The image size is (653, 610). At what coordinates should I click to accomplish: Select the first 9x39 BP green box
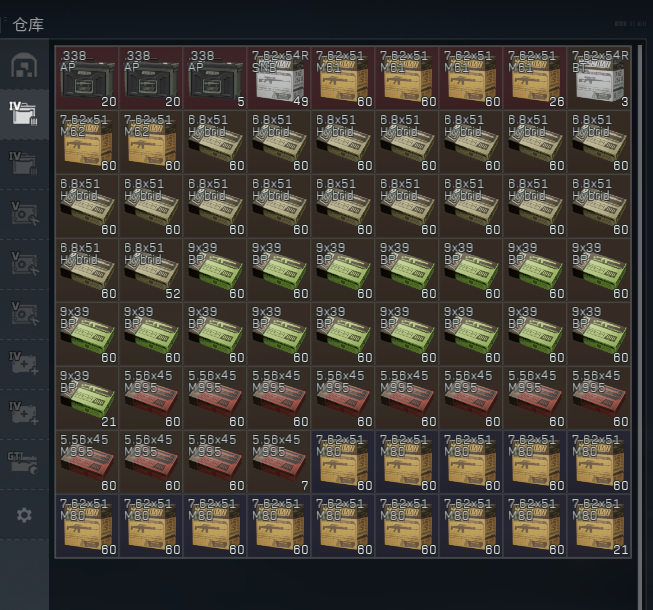[215, 270]
